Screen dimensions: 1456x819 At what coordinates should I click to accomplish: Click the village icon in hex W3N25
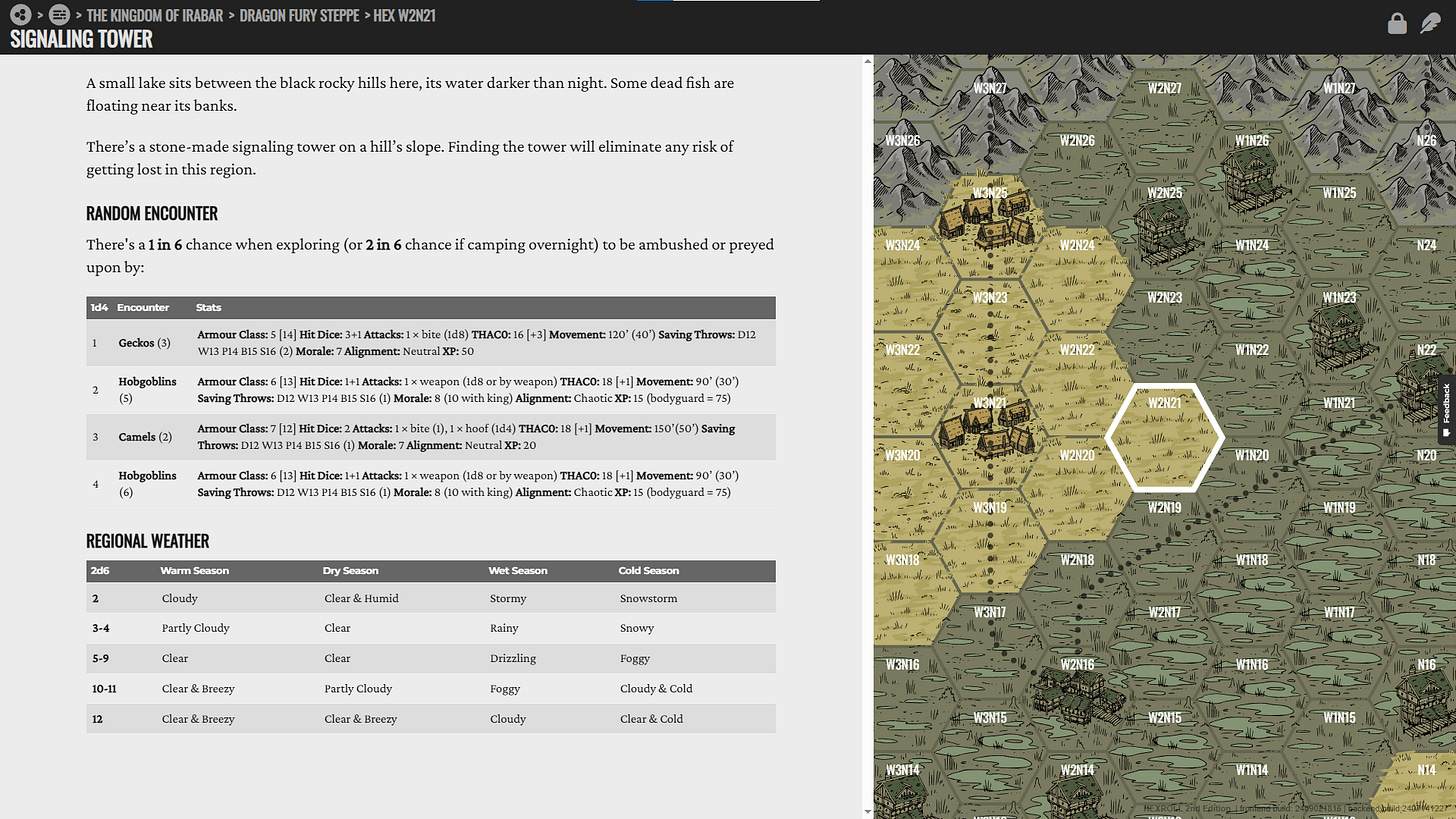pyautogui.click(x=989, y=222)
